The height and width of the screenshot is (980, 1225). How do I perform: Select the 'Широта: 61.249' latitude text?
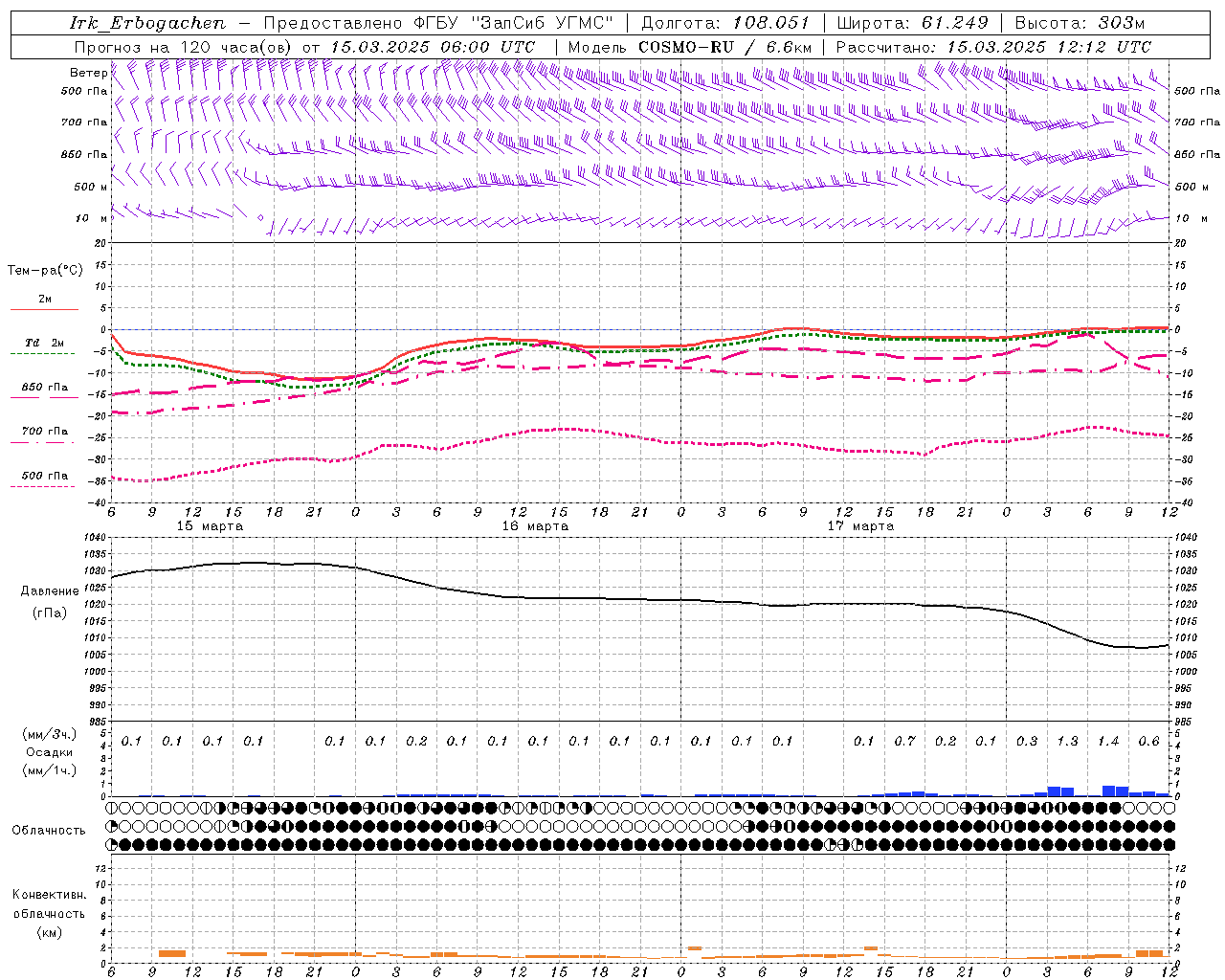click(x=913, y=23)
